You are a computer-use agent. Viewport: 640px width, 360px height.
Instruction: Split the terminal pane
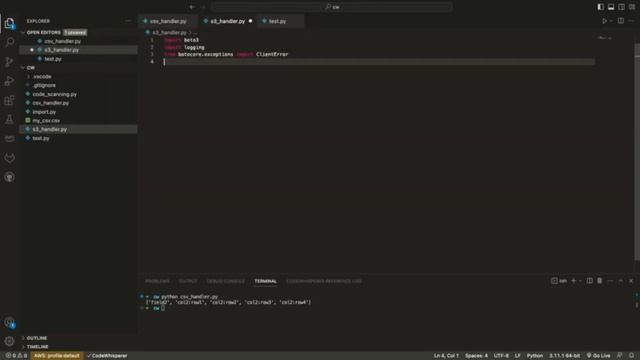coord(589,281)
